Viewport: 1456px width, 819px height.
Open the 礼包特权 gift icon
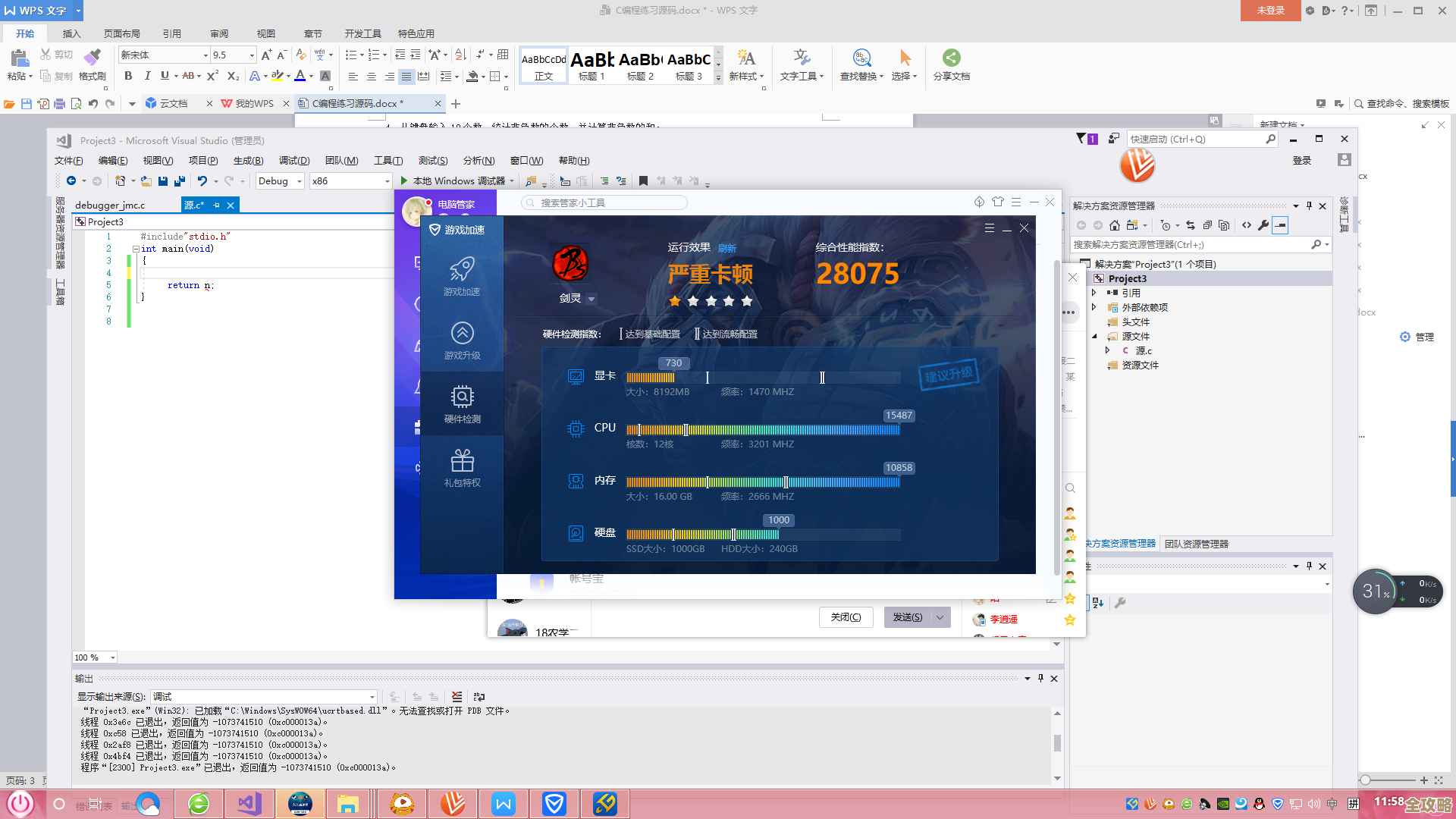[462, 461]
